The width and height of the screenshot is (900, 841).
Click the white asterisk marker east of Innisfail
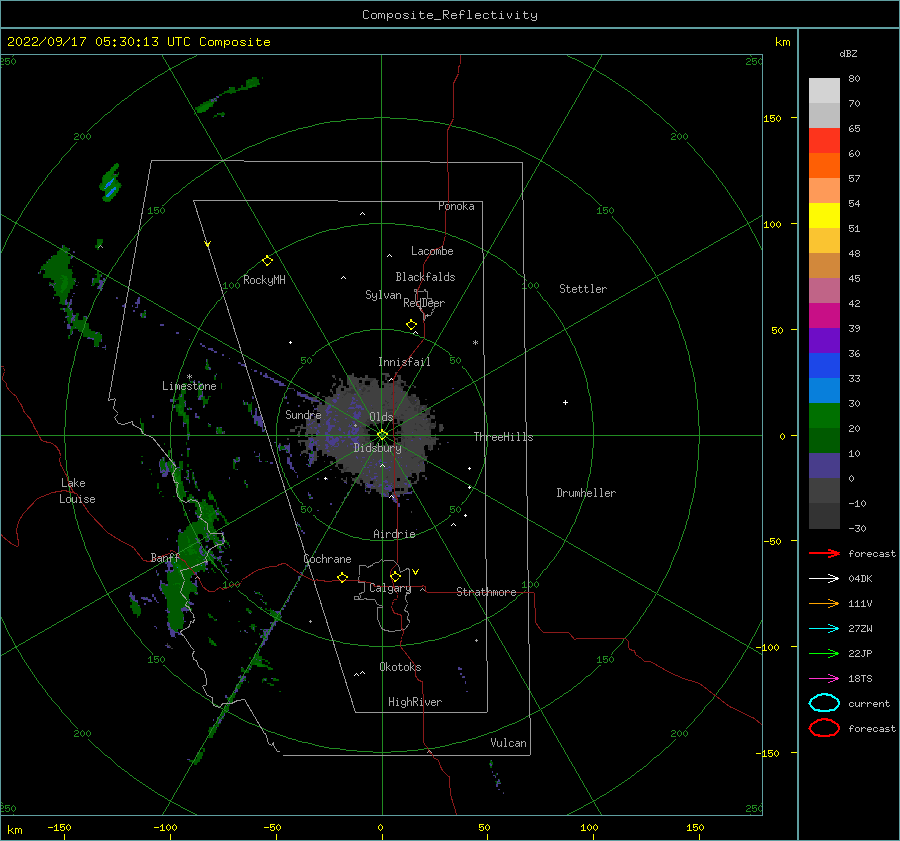pos(475,343)
